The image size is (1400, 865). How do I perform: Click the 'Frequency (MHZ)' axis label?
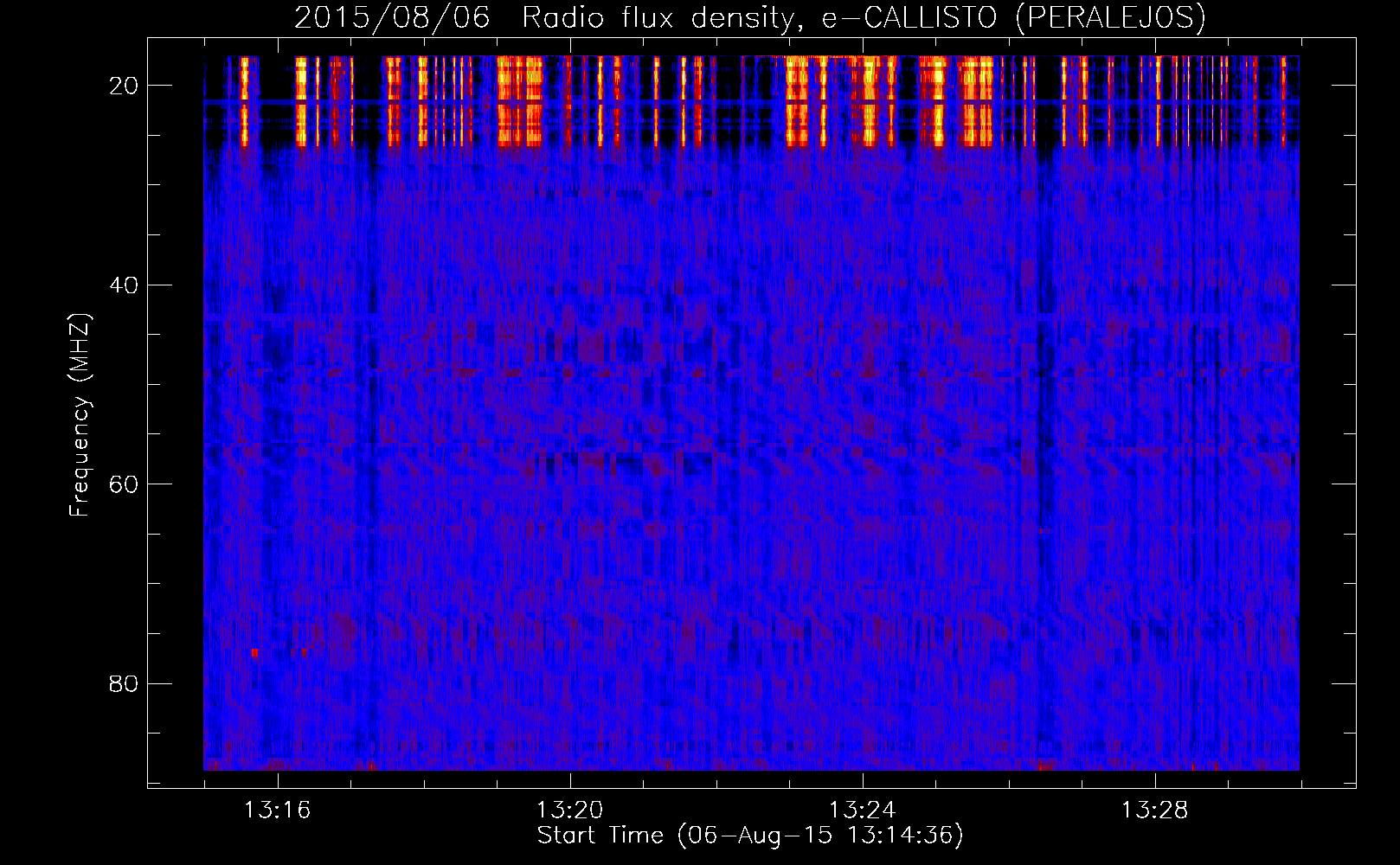80,415
